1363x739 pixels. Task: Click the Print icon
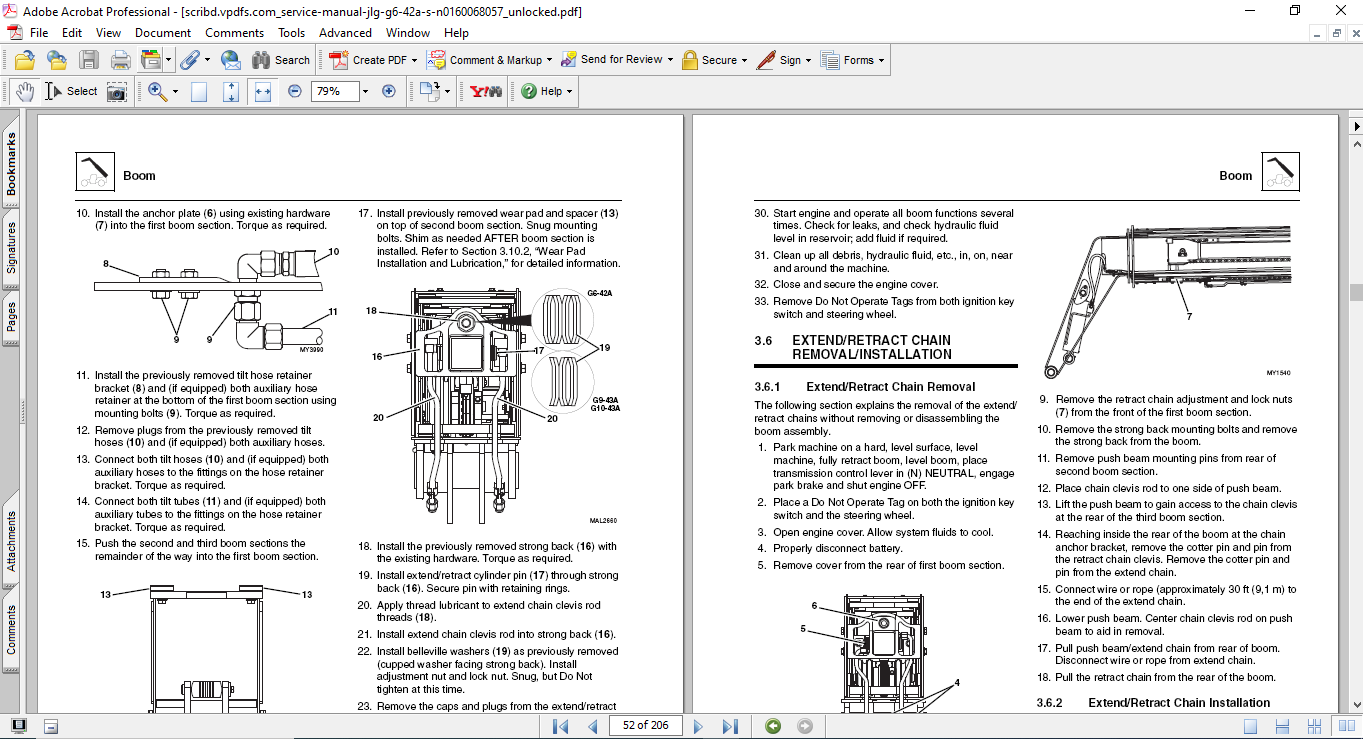[x=120, y=60]
